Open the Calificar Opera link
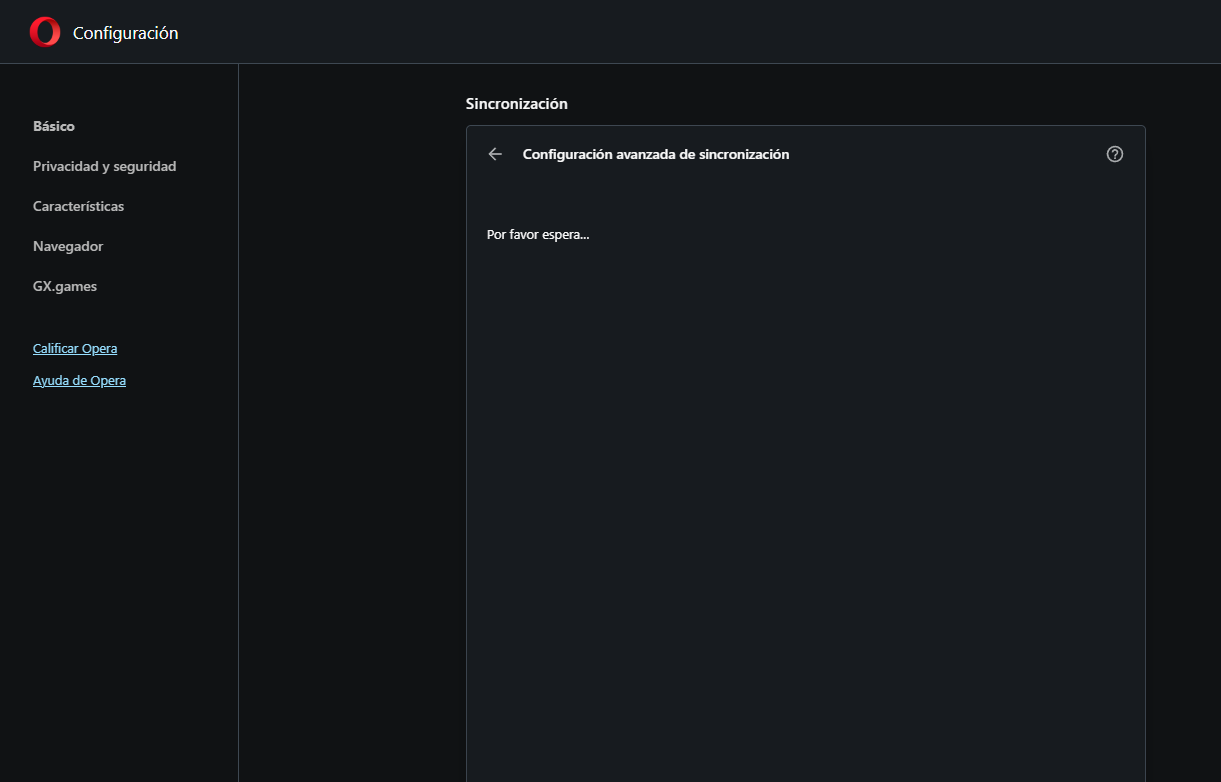Viewport: 1221px width, 782px height. point(75,349)
